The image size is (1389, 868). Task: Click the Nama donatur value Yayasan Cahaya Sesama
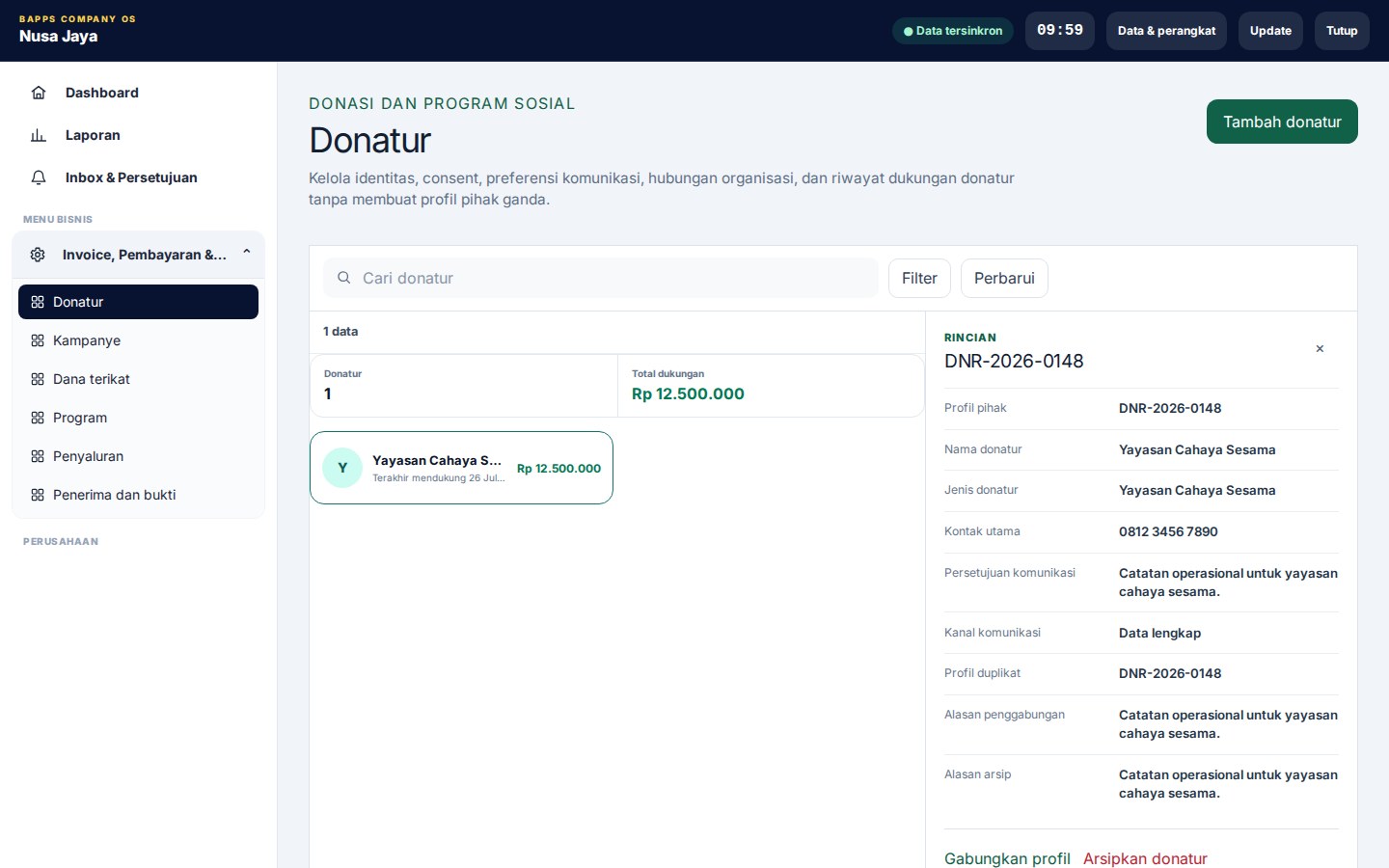point(1197,449)
